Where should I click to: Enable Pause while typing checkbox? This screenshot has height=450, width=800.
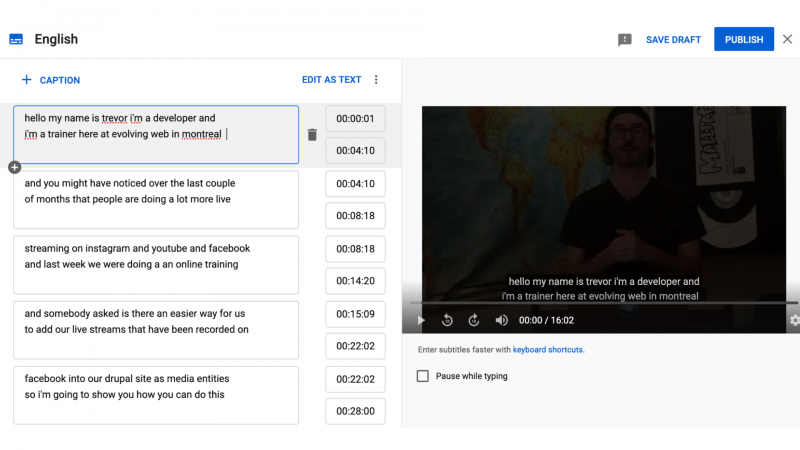point(422,376)
